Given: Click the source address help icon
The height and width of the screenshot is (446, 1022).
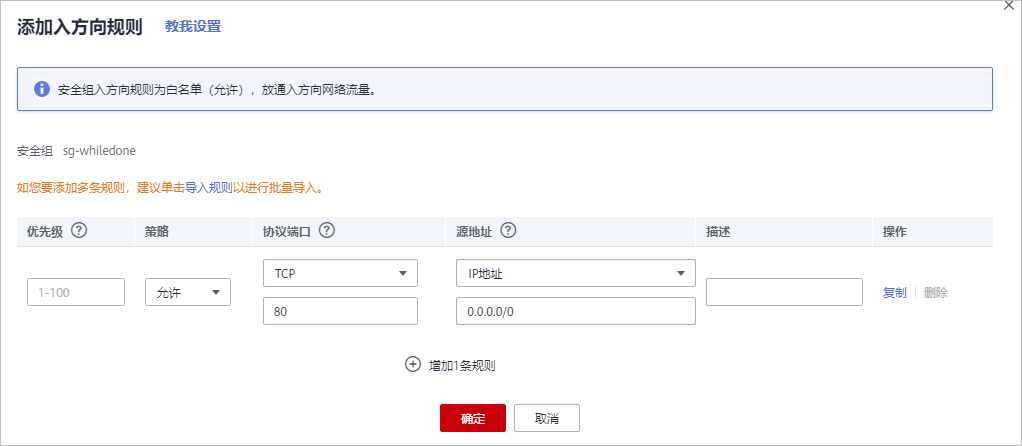Looking at the screenshot, I should tap(508, 231).
